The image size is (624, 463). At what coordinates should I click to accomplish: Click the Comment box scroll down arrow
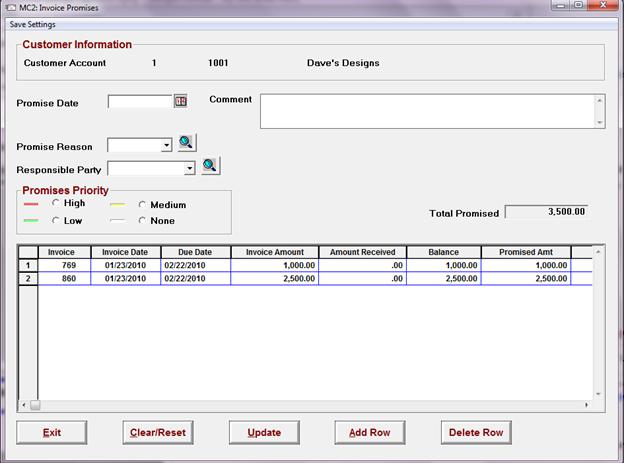pyautogui.click(x=599, y=122)
